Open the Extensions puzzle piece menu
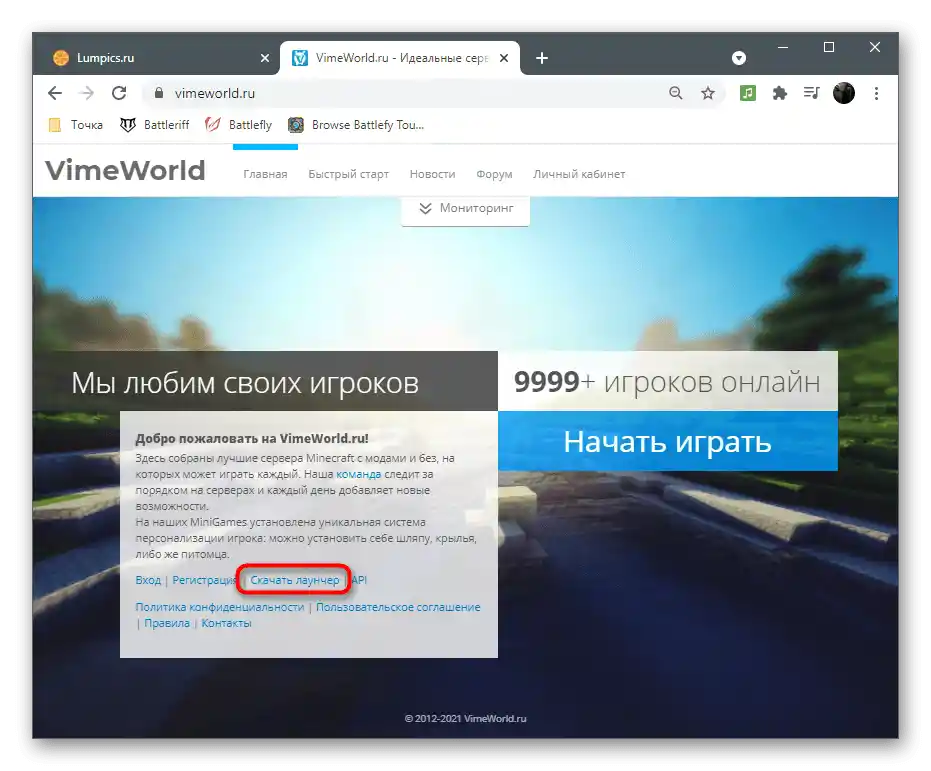This screenshot has width=931, height=771. [780, 93]
